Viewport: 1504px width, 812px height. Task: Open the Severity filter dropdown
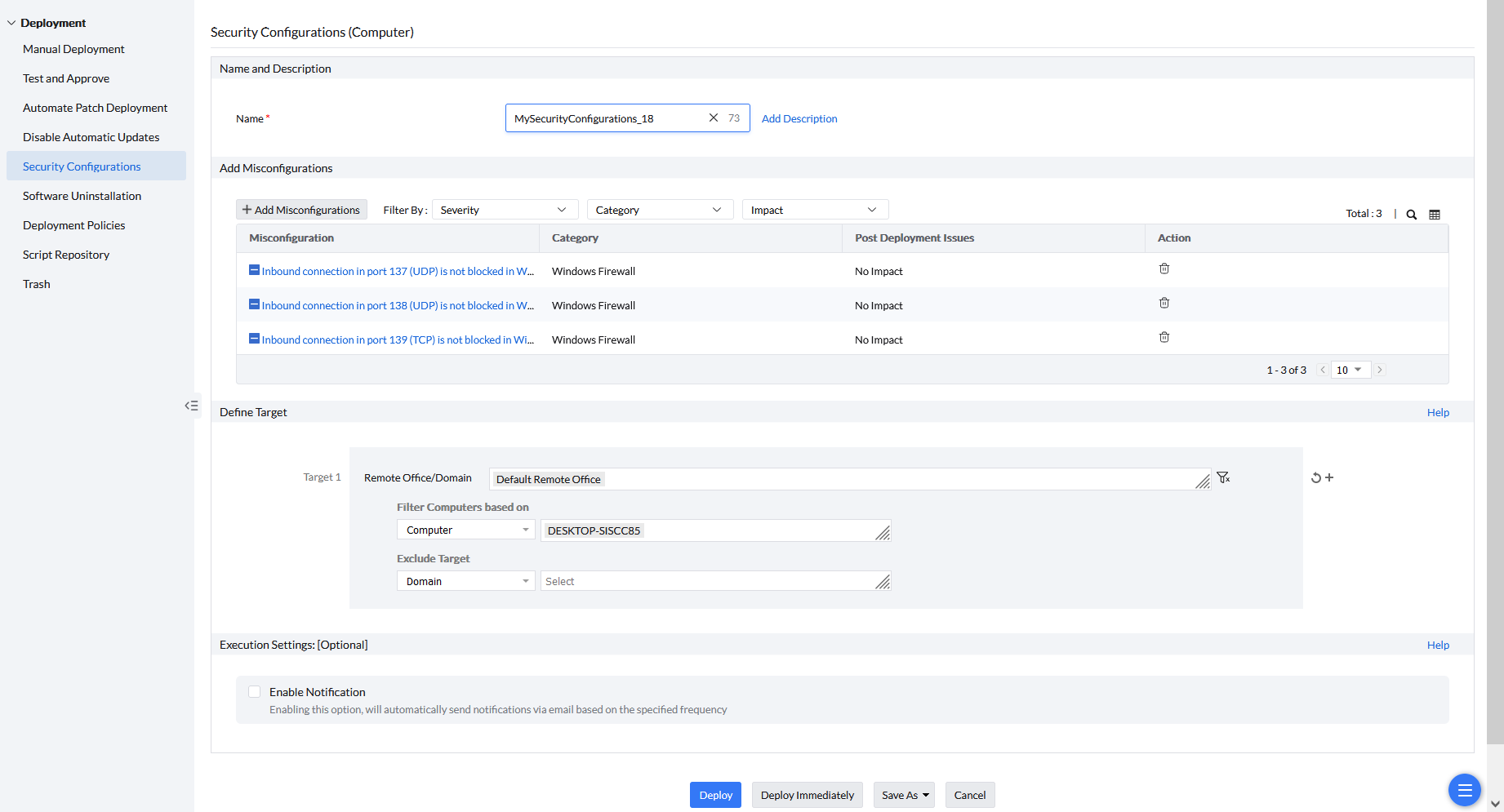coord(504,210)
